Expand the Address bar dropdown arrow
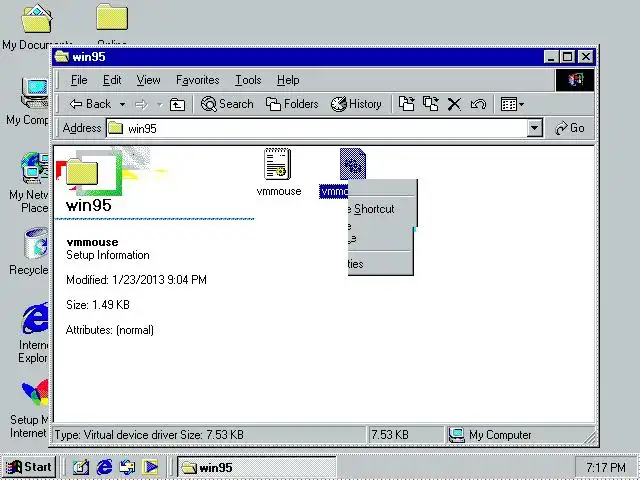The image size is (640, 480). 534,129
